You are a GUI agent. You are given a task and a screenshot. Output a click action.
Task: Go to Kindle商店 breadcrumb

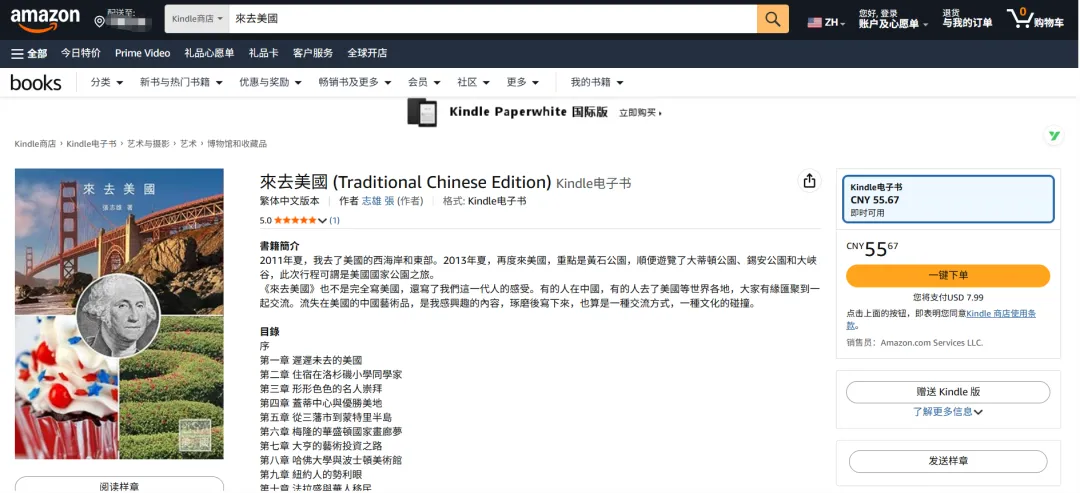point(35,144)
